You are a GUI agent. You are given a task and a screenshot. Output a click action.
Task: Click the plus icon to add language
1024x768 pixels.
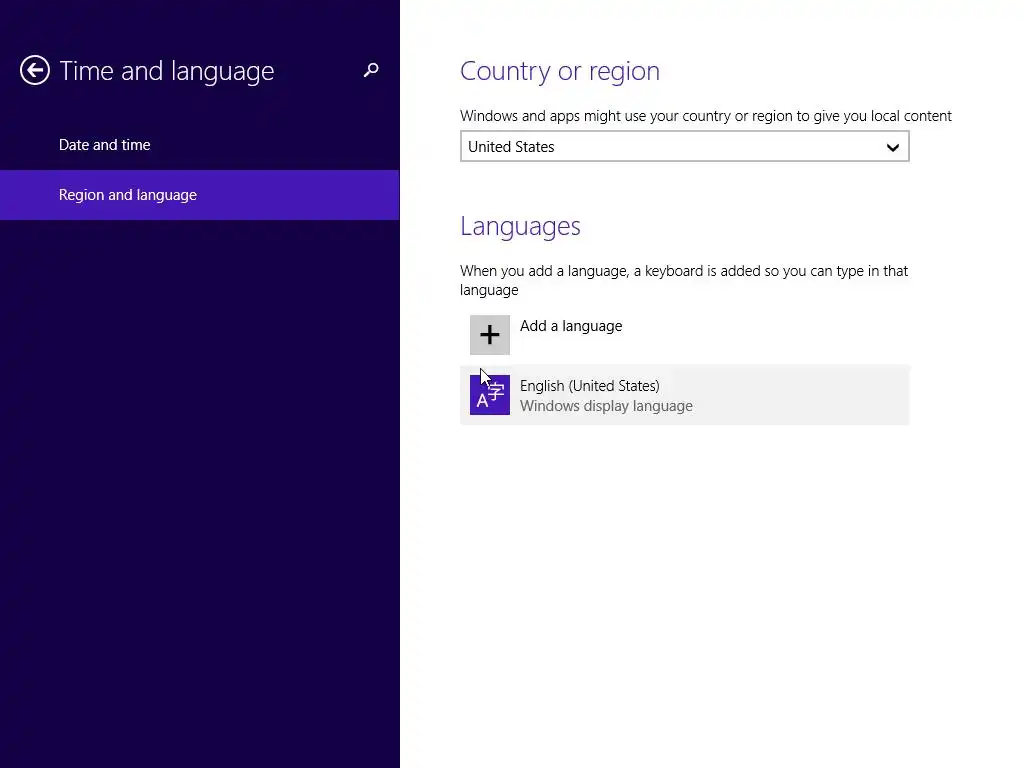click(x=490, y=335)
